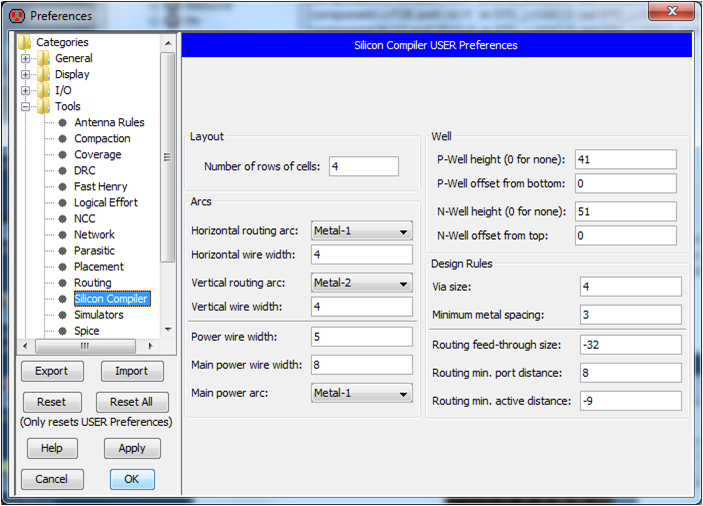Click the Number of rows of cells field
The image size is (703, 506).
(362, 167)
